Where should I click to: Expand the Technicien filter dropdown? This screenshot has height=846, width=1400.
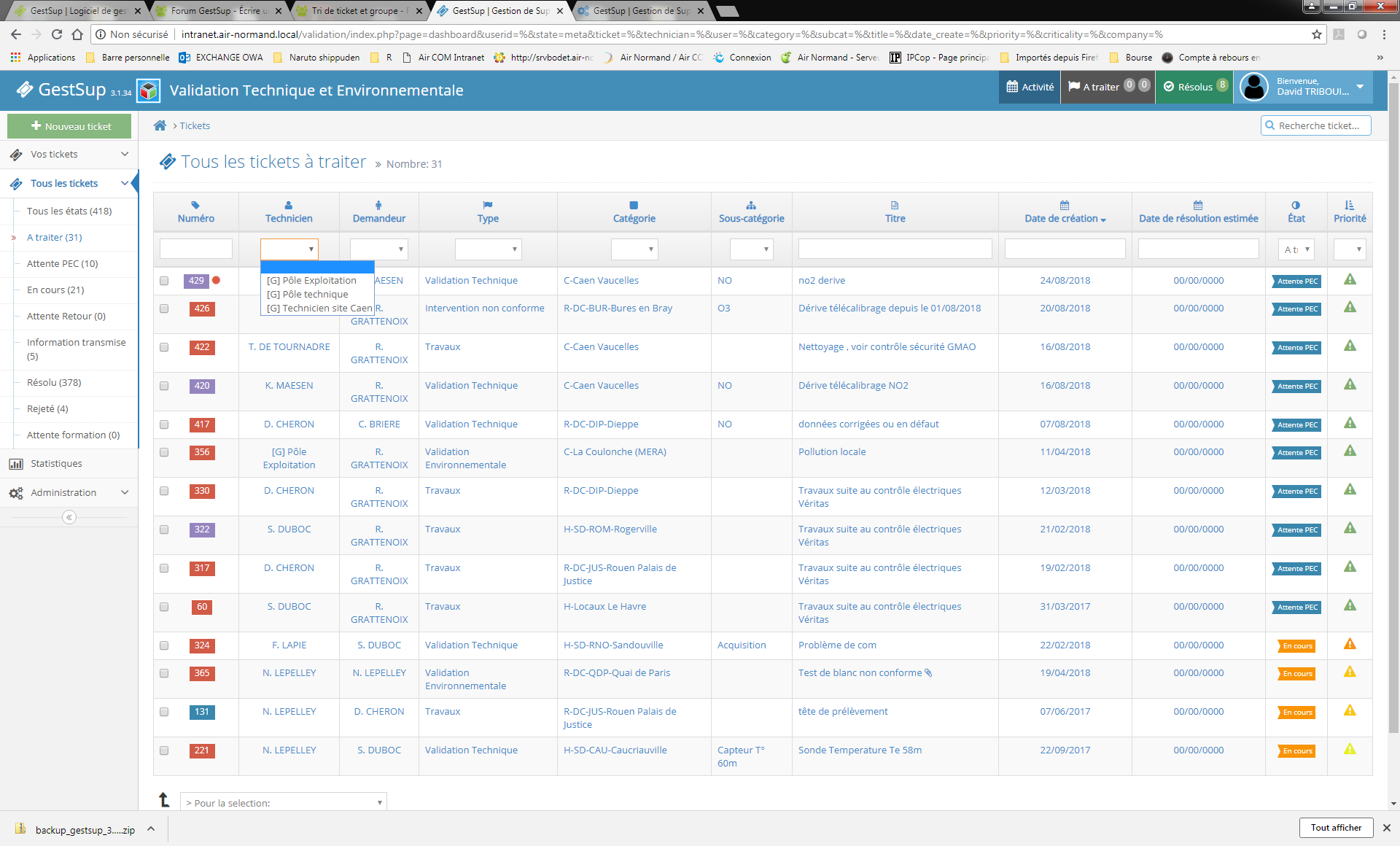point(290,247)
